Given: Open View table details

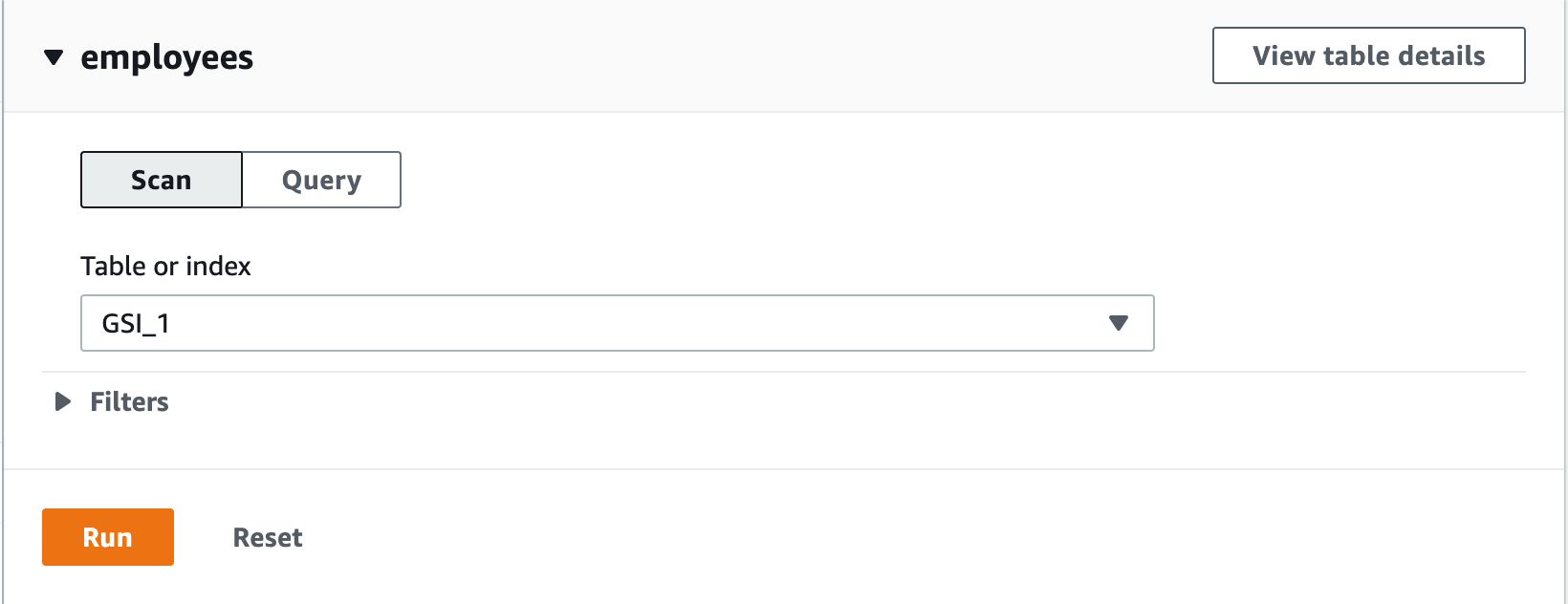Looking at the screenshot, I should 1368,55.
